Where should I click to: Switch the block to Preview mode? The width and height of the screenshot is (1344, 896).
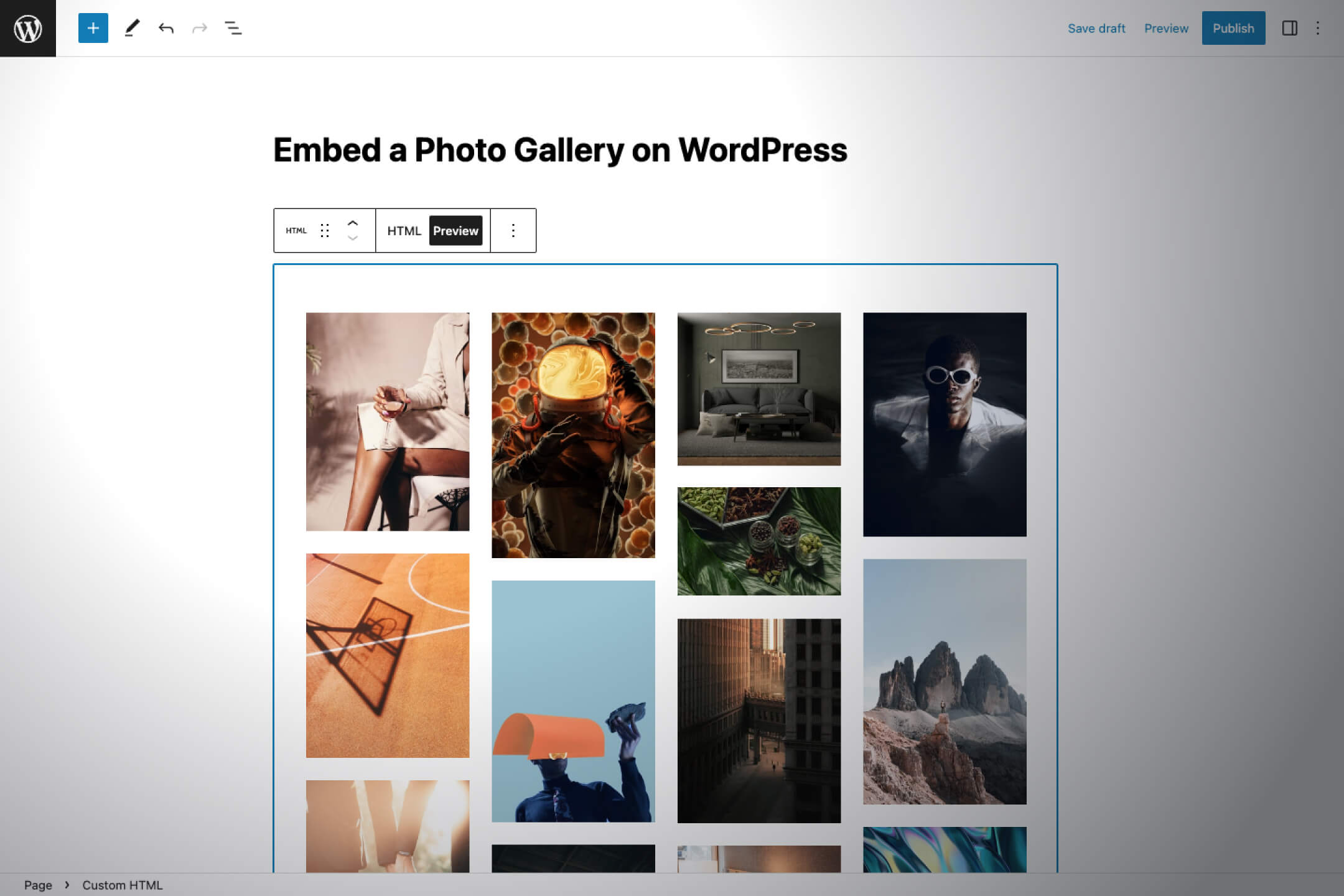click(456, 231)
